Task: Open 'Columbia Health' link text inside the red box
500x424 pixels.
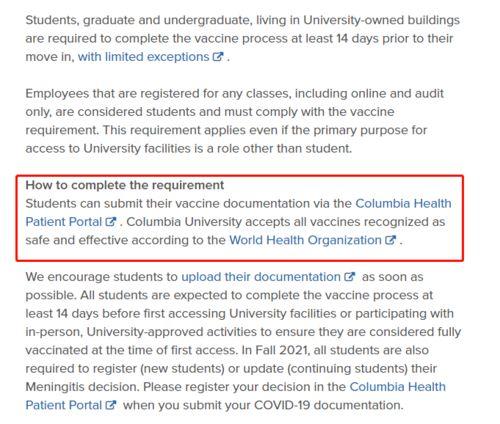Action: point(403,203)
